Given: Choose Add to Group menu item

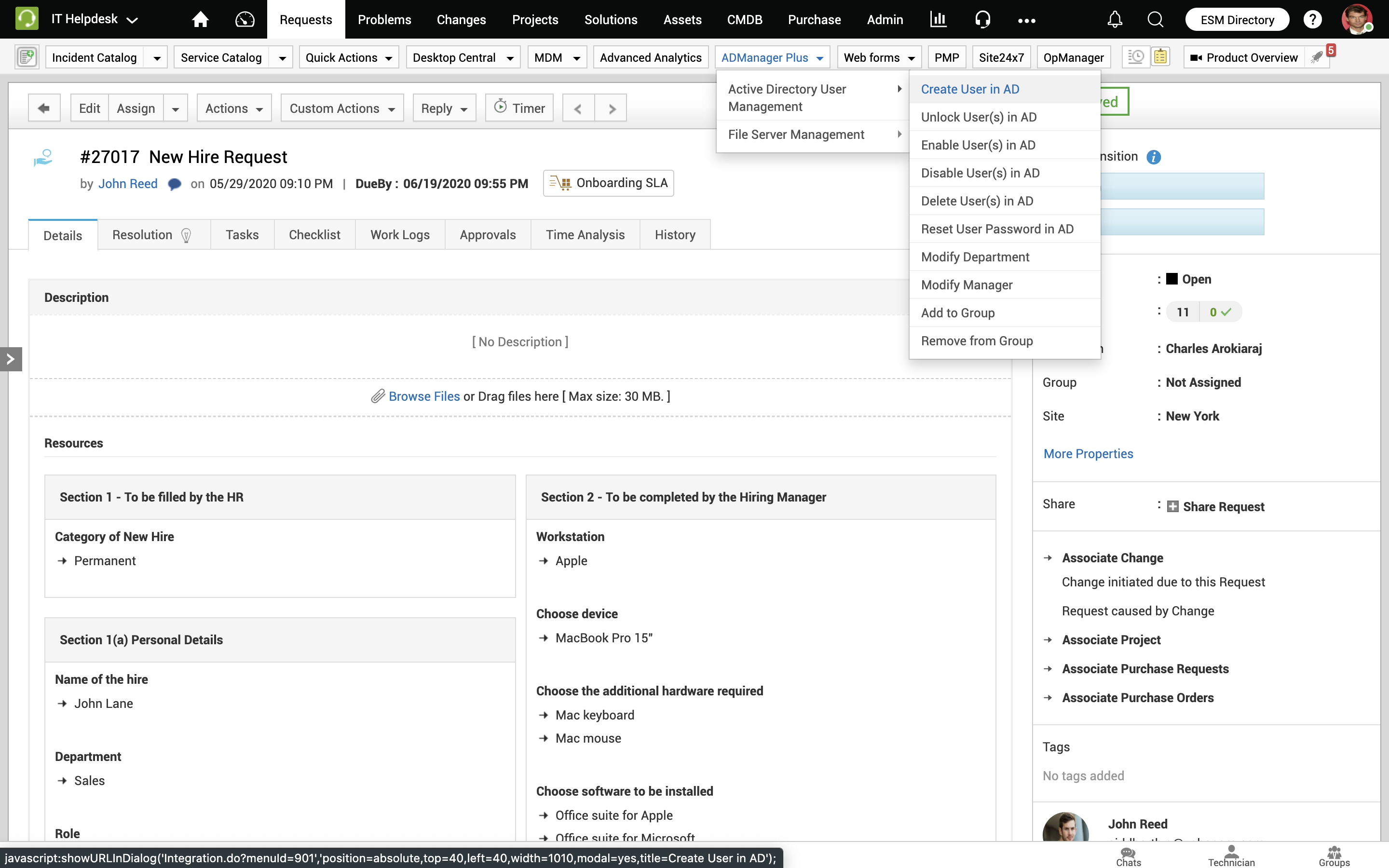Looking at the screenshot, I should [x=957, y=313].
